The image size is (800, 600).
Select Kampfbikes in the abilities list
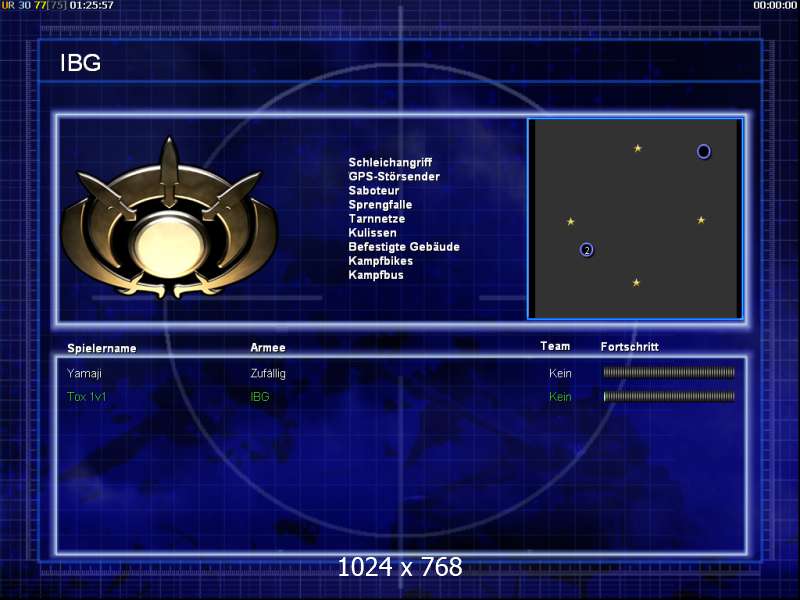[380, 261]
